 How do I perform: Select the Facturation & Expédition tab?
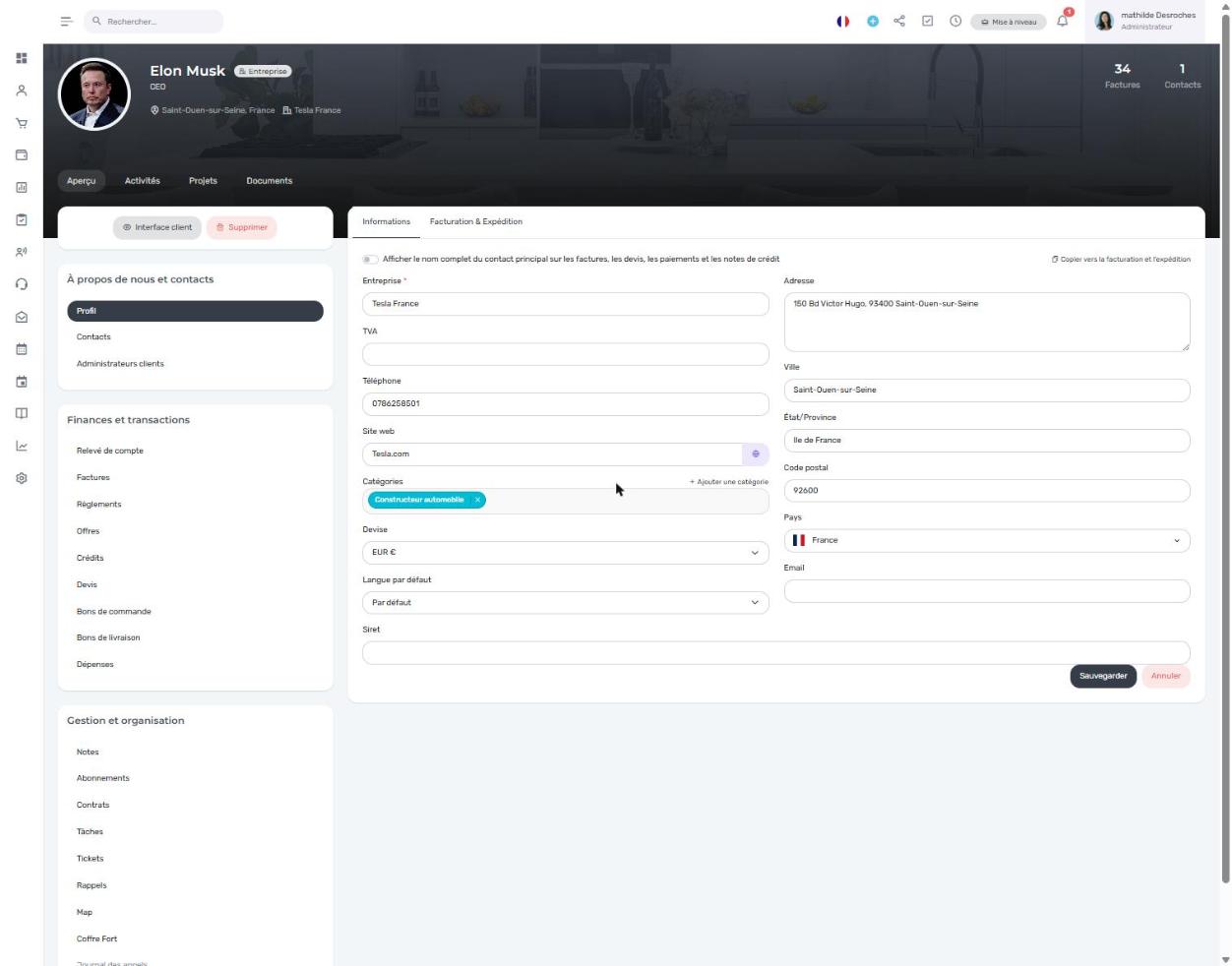(x=476, y=222)
